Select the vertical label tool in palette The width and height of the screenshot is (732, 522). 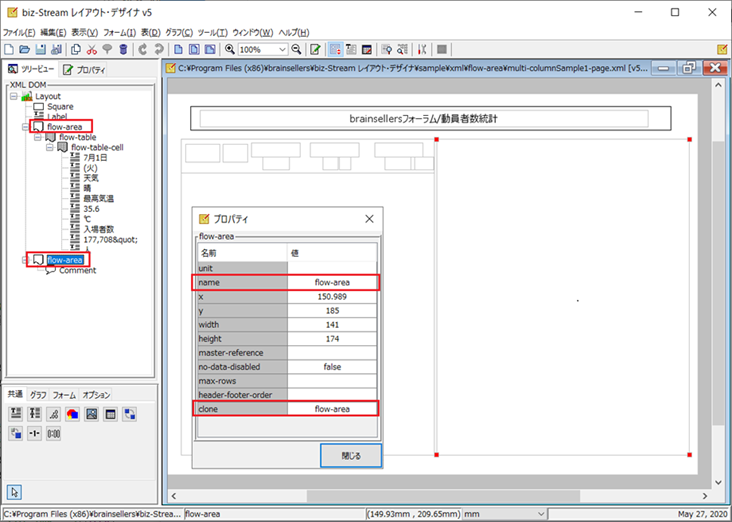coord(35,414)
